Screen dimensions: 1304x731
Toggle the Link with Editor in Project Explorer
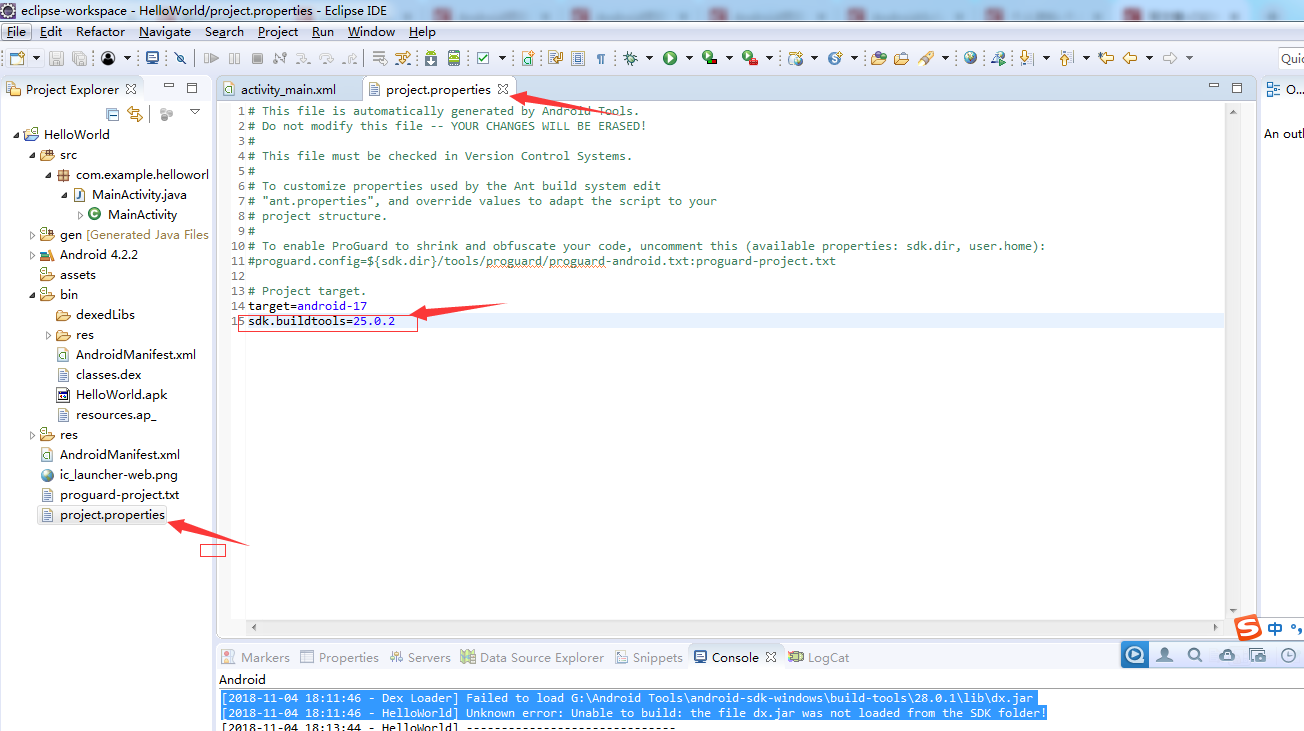click(136, 113)
